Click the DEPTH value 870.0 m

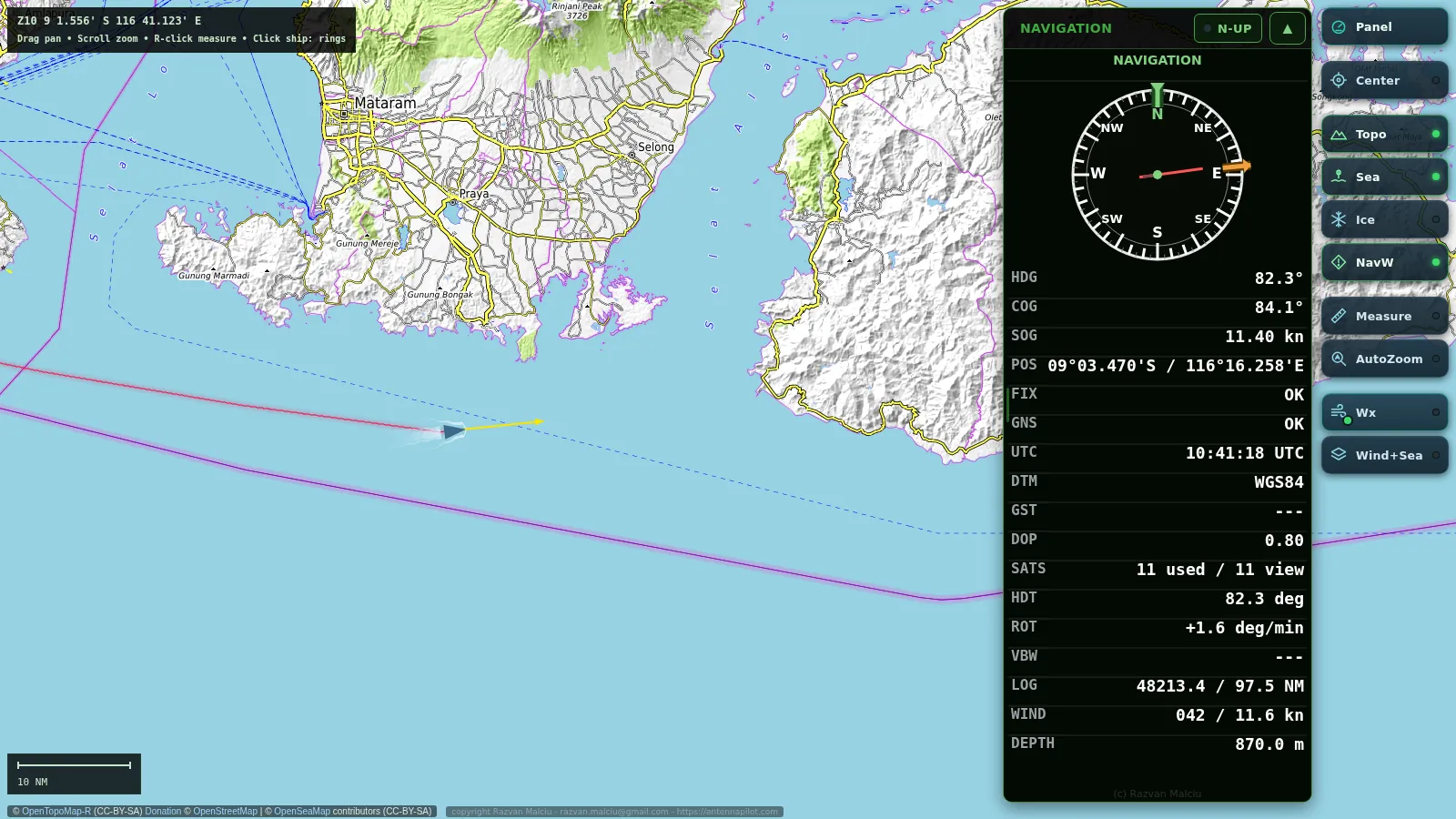click(1269, 744)
